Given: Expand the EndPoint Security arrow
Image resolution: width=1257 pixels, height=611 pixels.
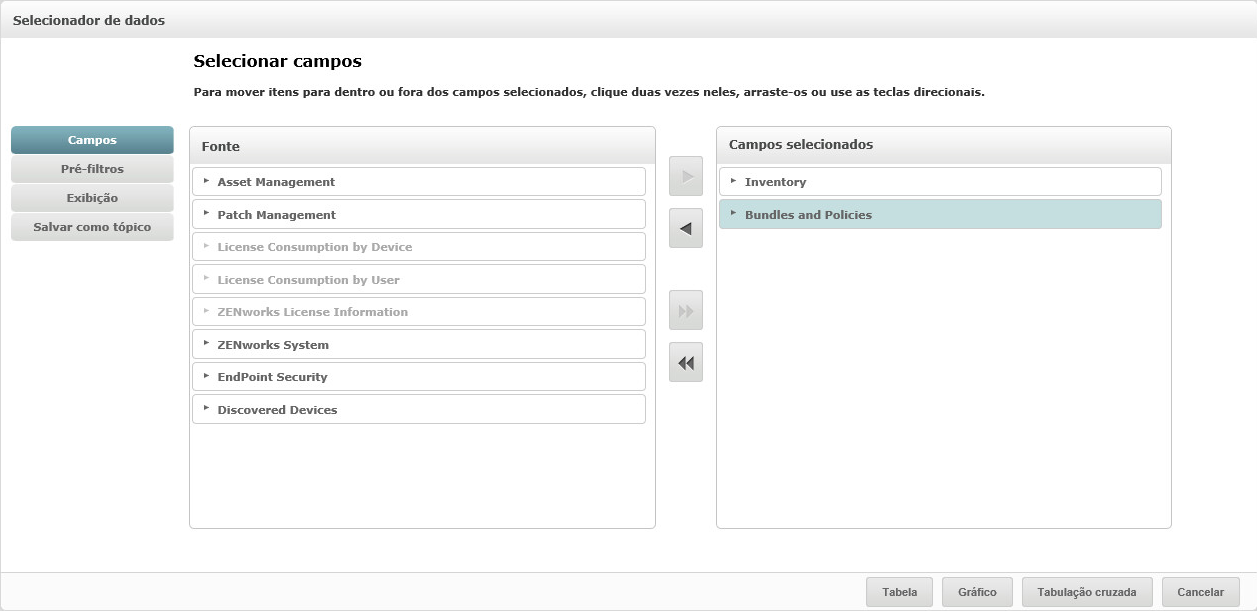Looking at the screenshot, I should click(x=206, y=376).
